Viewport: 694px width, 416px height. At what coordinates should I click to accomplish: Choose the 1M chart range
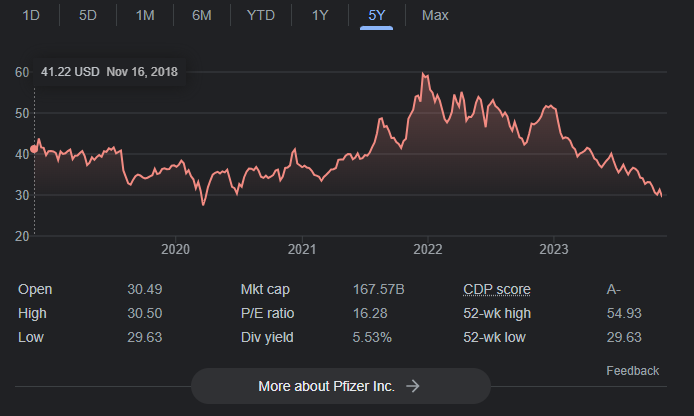[x=145, y=15]
